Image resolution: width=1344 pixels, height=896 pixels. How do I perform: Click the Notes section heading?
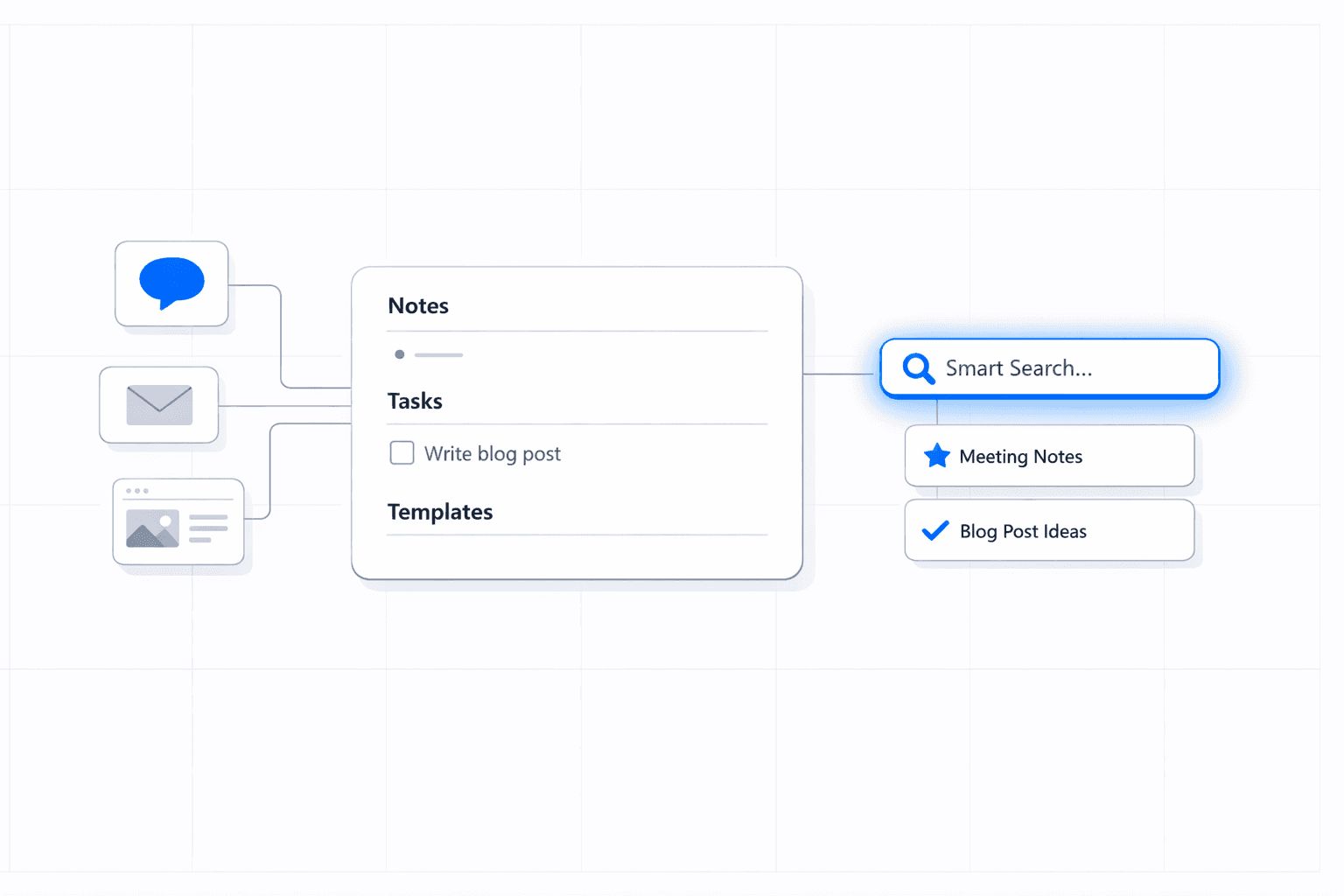418,305
